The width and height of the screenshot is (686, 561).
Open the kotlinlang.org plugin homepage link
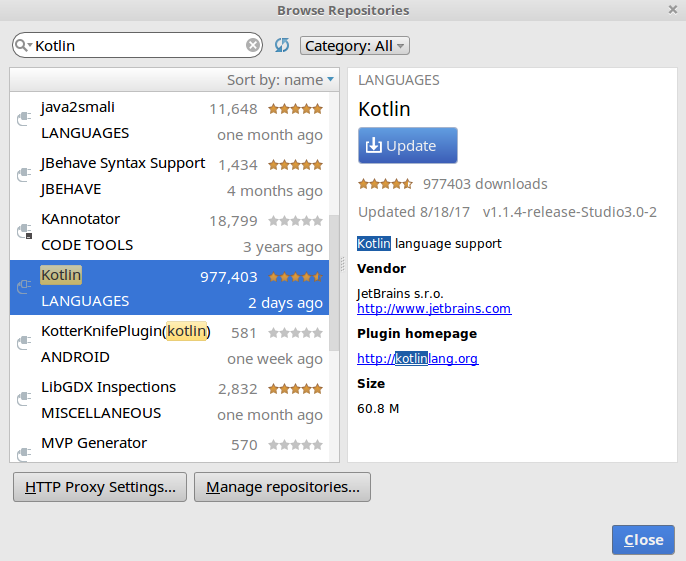(417, 358)
